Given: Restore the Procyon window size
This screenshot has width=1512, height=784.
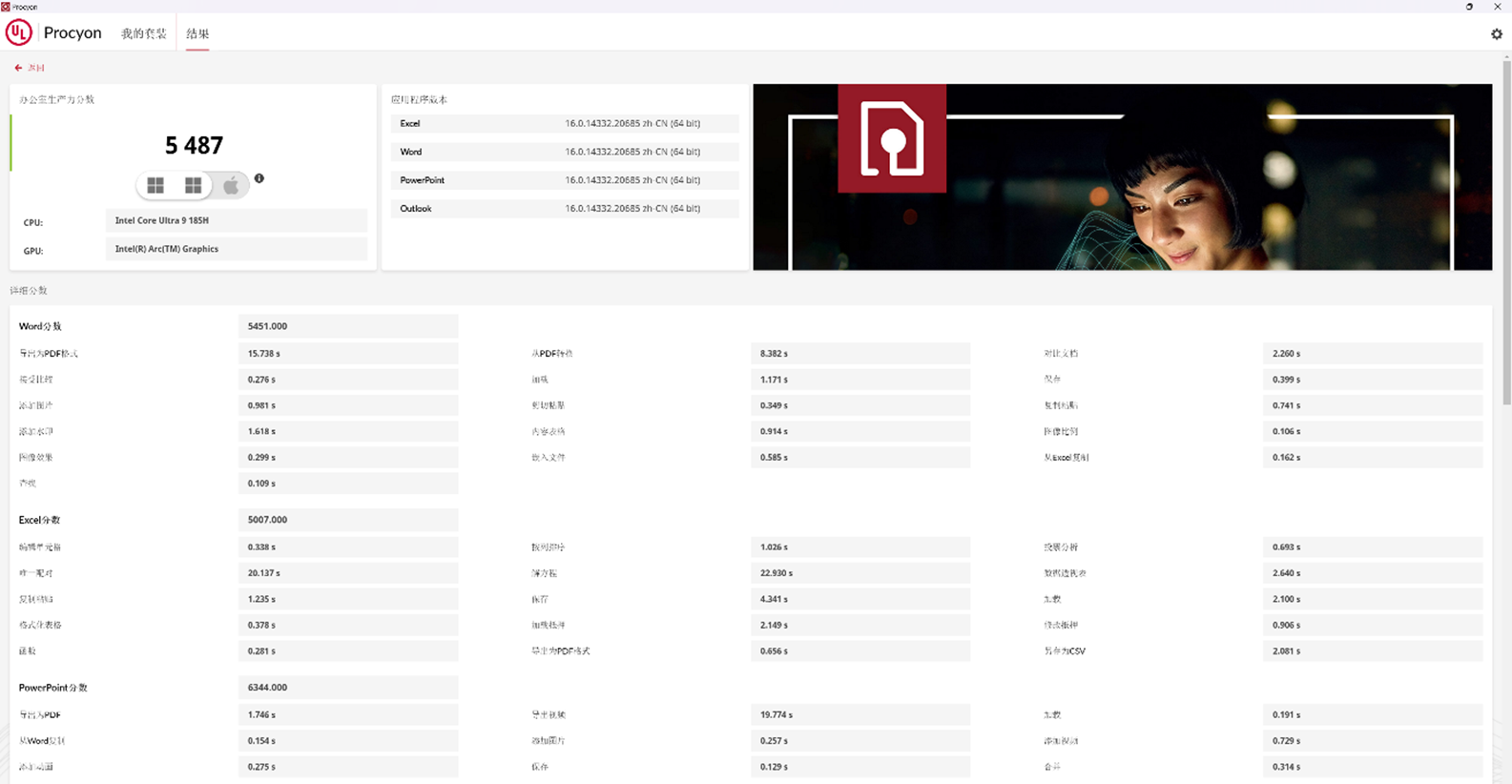Looking at the screenshot, I should pyautogui.click(x=1469, y=7).
